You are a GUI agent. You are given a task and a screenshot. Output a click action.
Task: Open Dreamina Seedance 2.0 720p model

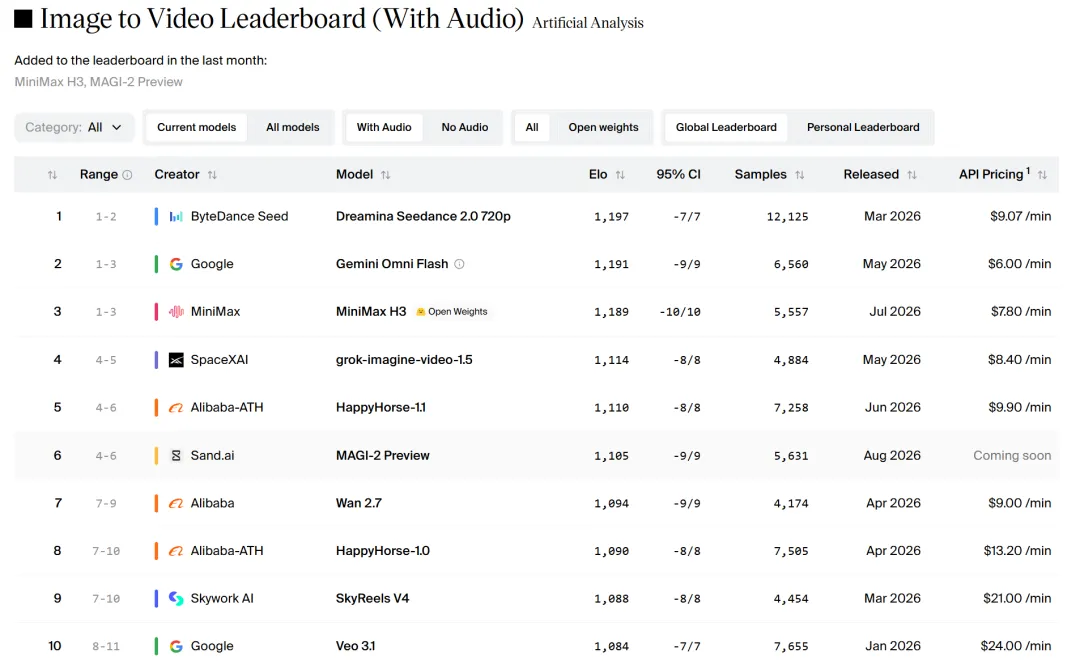[423, 216]
